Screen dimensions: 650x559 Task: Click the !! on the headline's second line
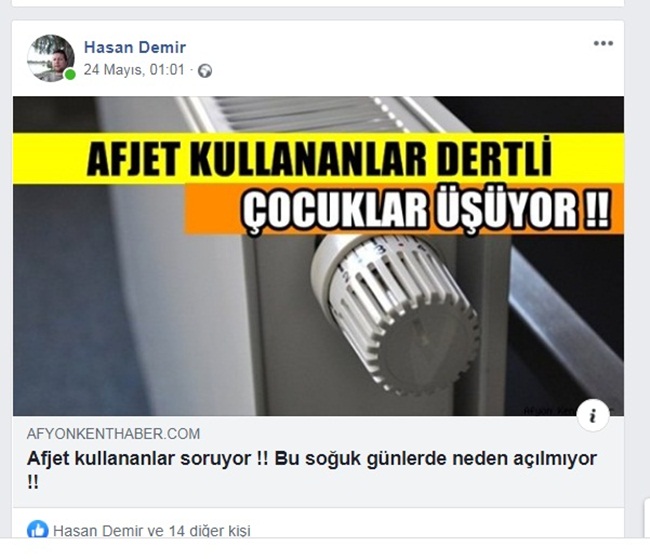(33, 482)
